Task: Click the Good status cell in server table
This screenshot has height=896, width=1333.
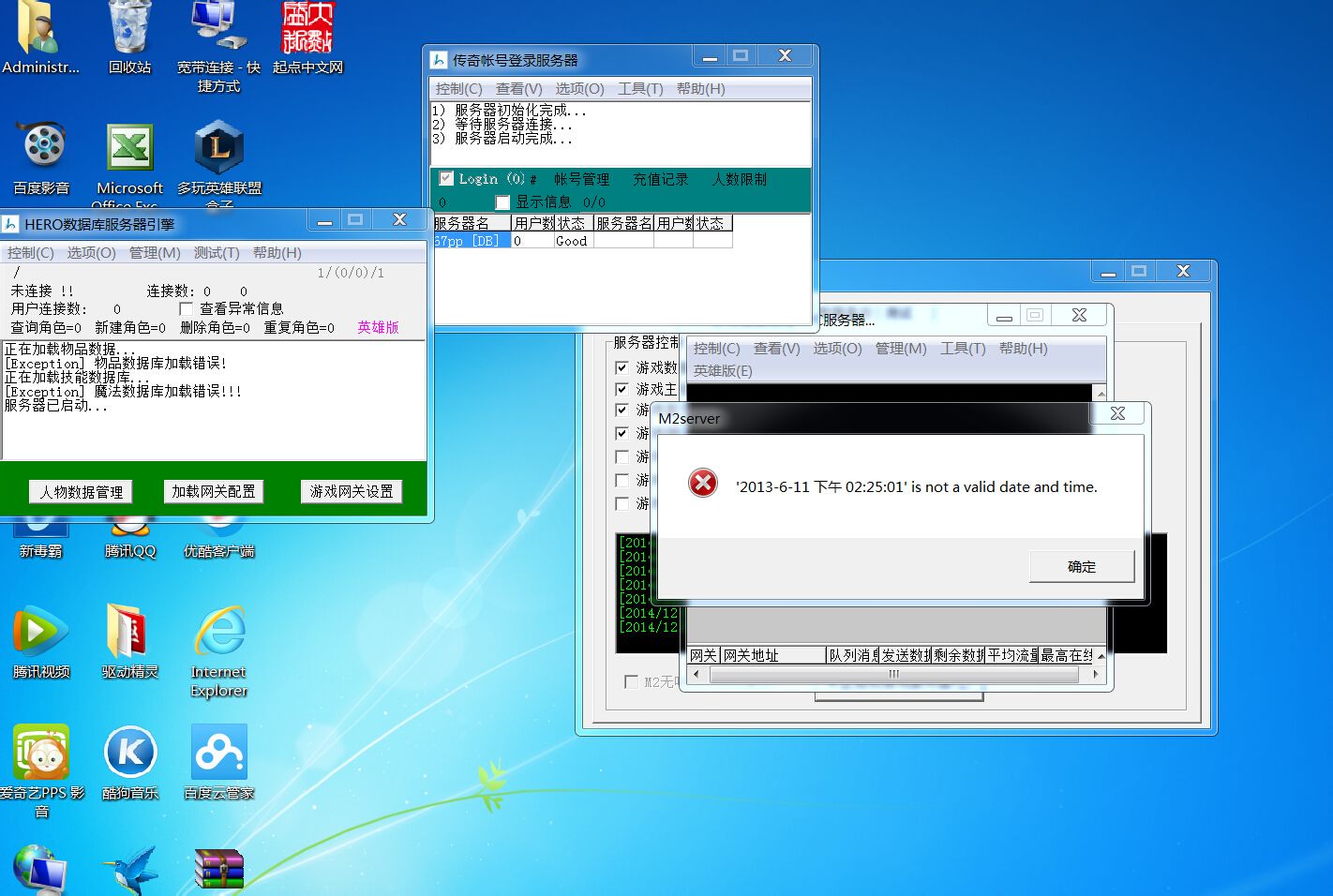Action: point(573,241)
